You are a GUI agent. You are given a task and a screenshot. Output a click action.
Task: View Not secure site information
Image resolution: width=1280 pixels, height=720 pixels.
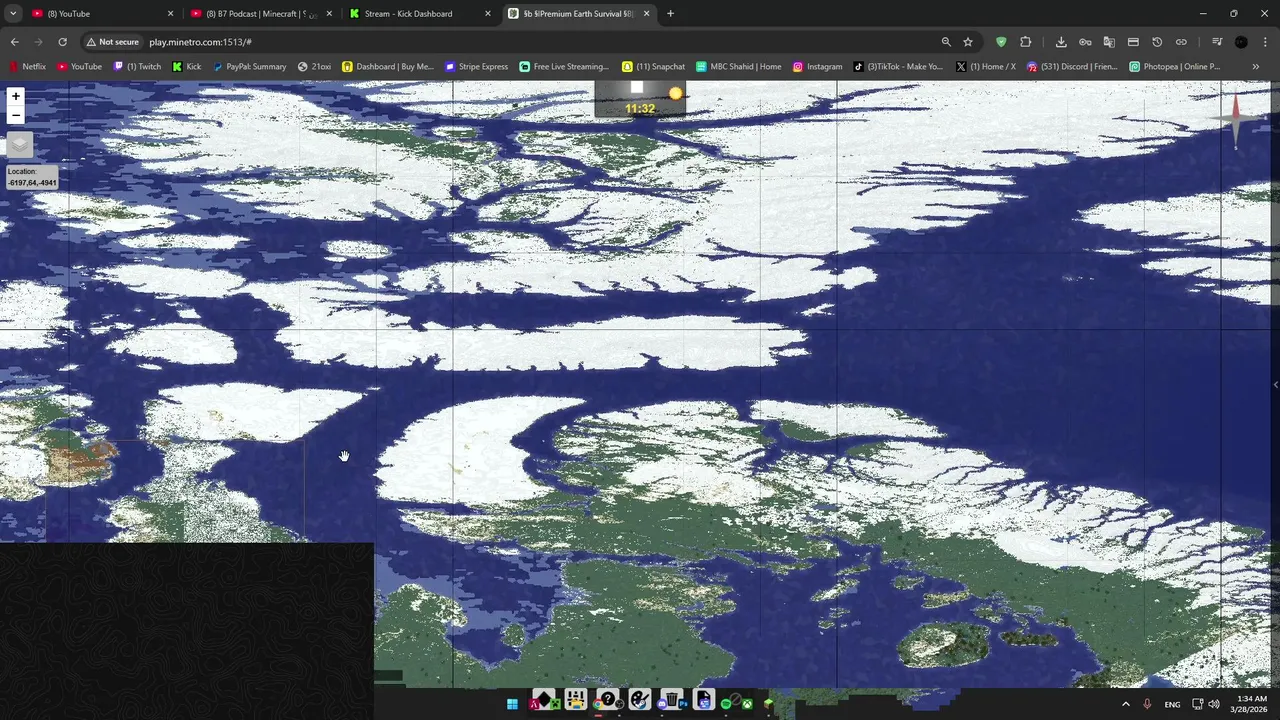point(112,42)
